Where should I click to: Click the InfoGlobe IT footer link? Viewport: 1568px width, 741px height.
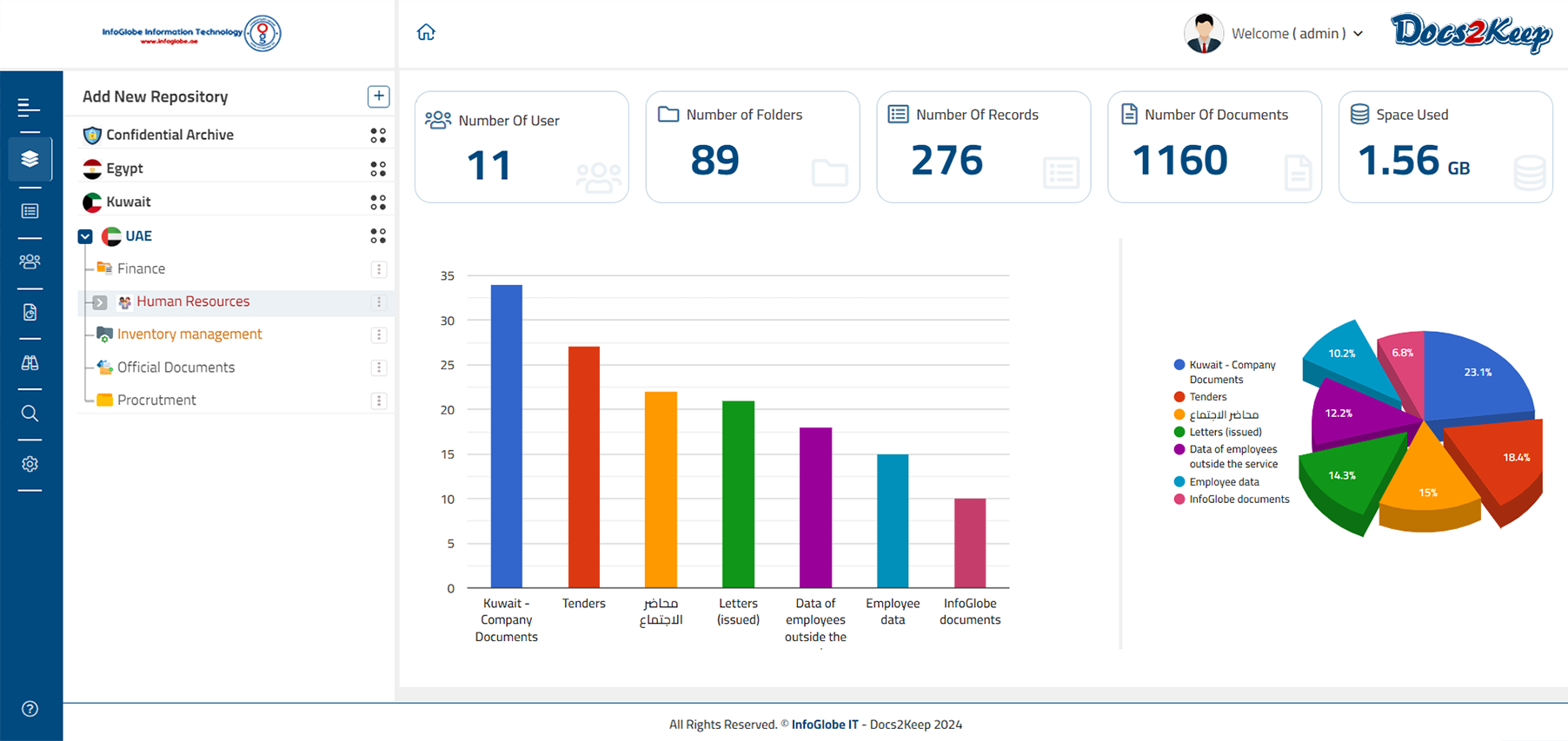pos(825,724)
